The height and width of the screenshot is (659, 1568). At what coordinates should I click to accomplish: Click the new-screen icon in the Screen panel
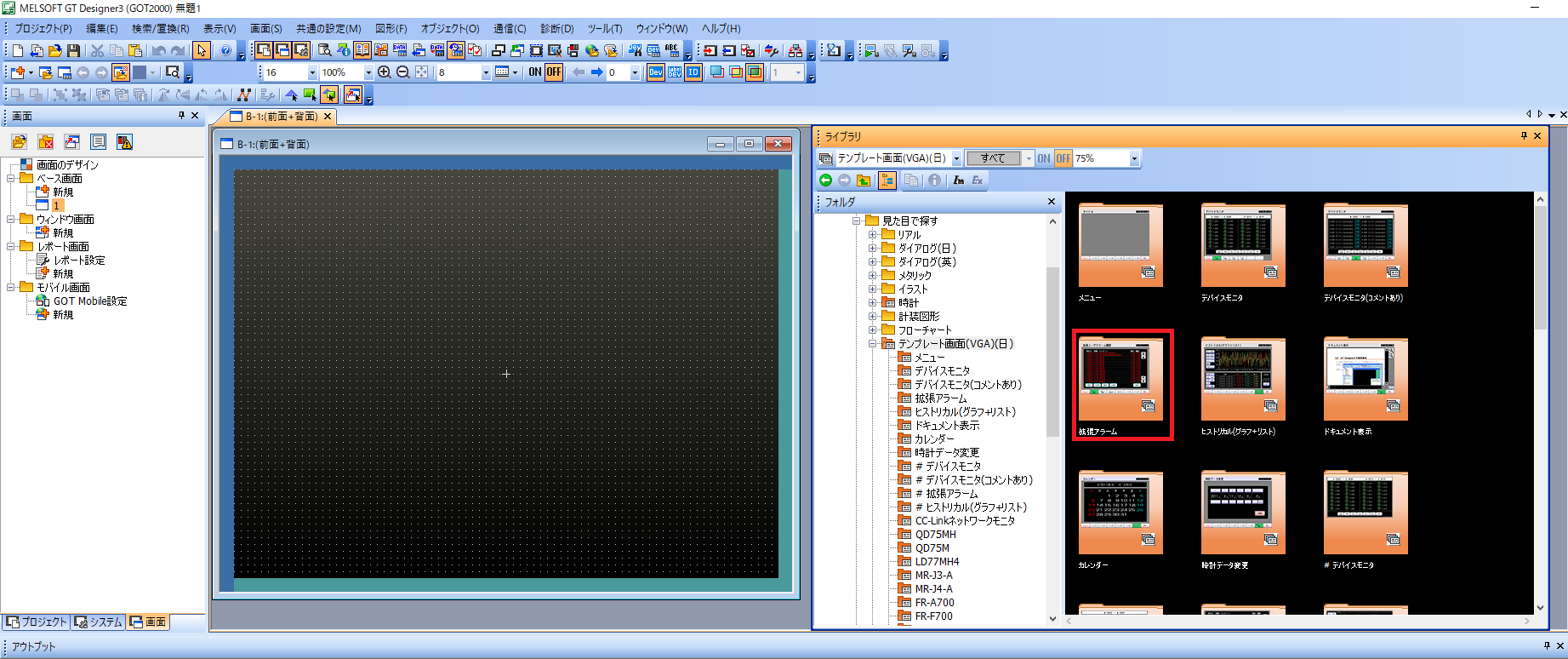click(20, 142)
